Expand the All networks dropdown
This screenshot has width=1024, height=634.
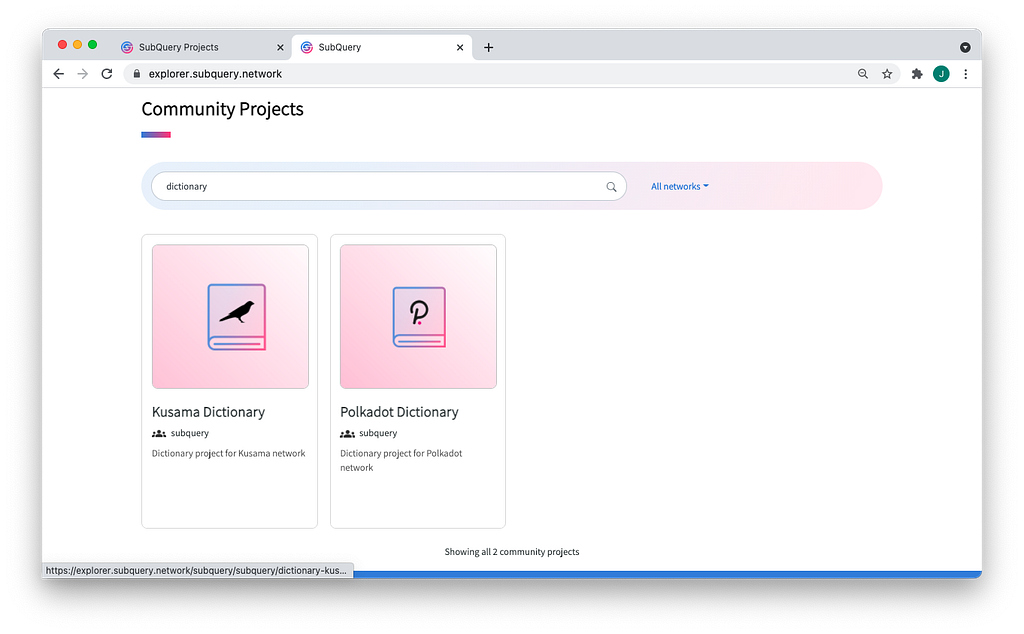click(680, 186)
